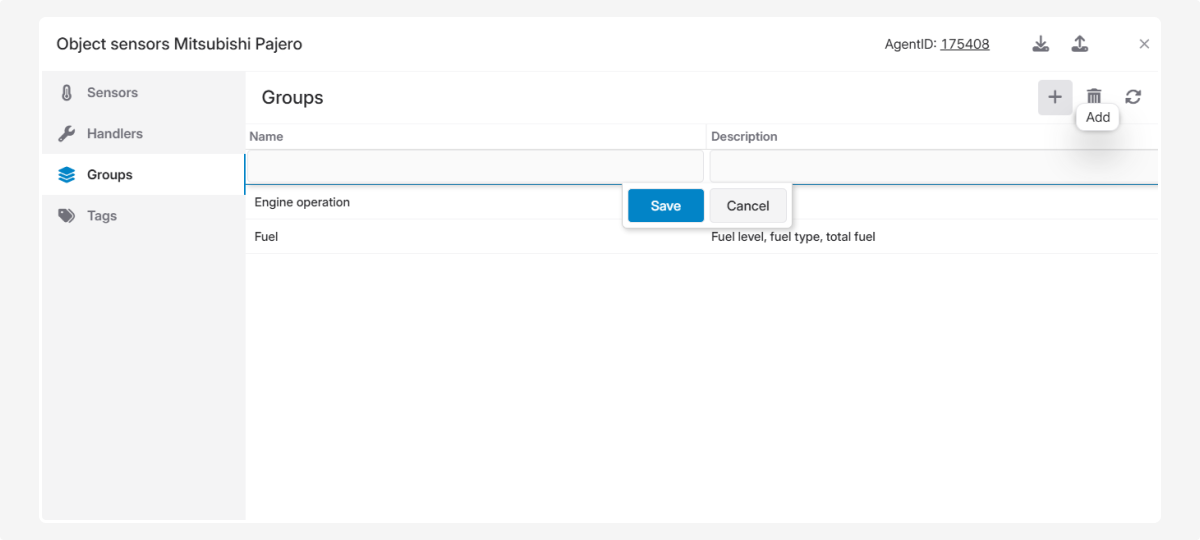This screenshot has height=540, width=1200.
Task: Click the download icon in the header
Action: tap(1041, 44)
